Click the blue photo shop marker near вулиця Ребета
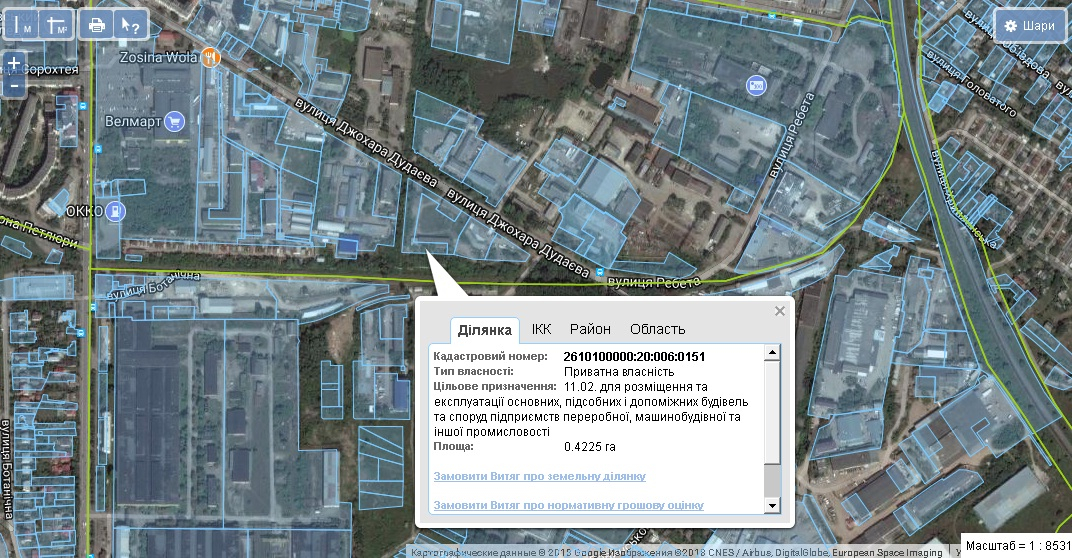This screenshot has width=1072, height=558. click(755, 86)
